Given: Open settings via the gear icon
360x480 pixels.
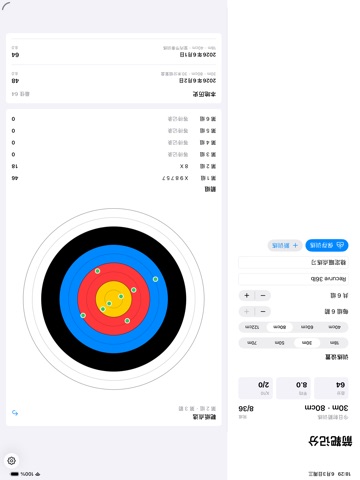Looking at the screenshot, I should (12, 461).
